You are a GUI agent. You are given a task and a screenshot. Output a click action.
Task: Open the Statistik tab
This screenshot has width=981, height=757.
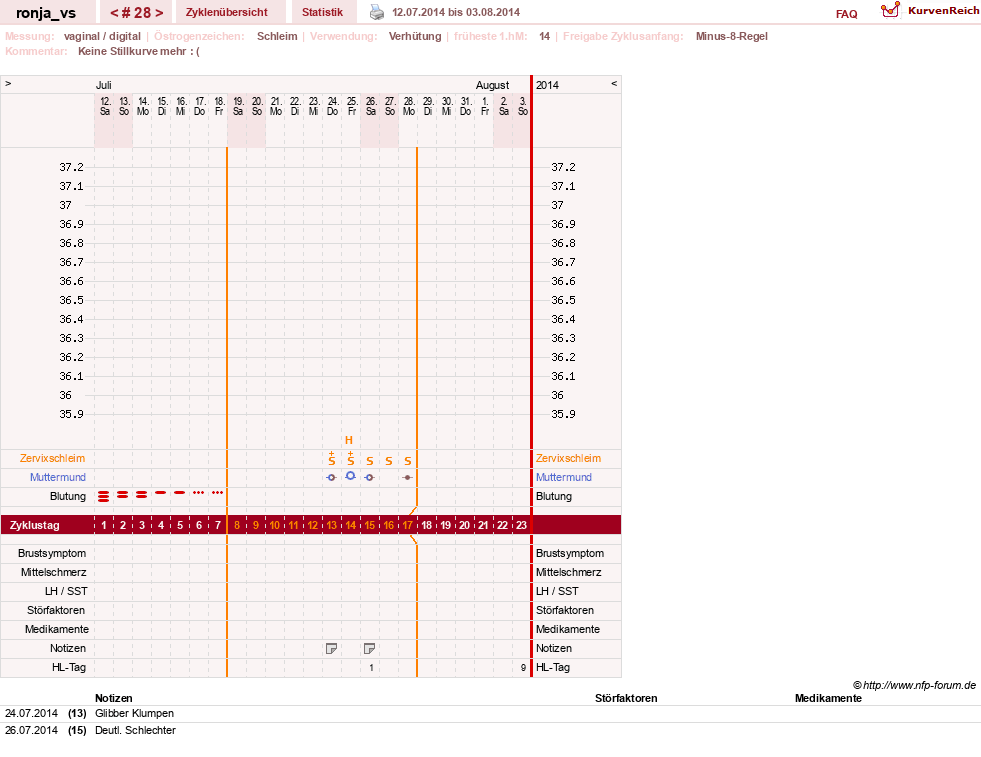322,12
